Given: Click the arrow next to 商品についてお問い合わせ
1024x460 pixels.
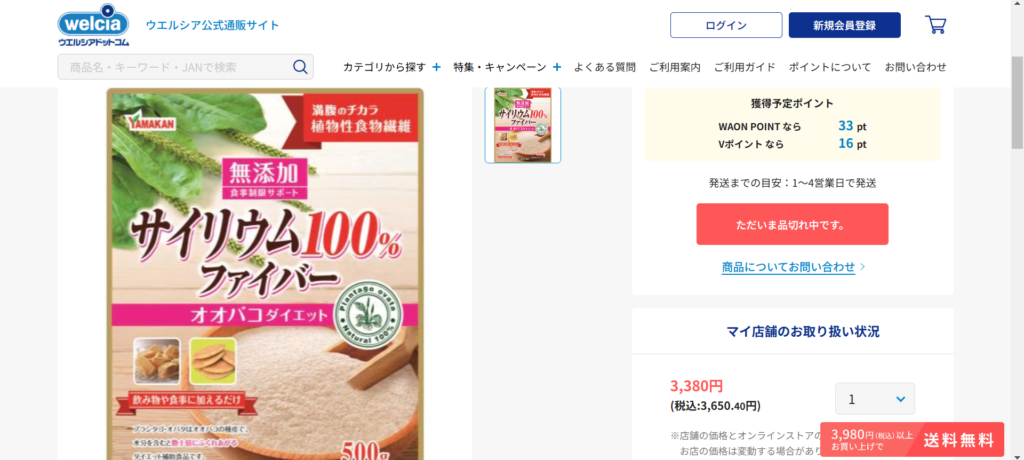Looking at the screenshot, I should [863, 267].
